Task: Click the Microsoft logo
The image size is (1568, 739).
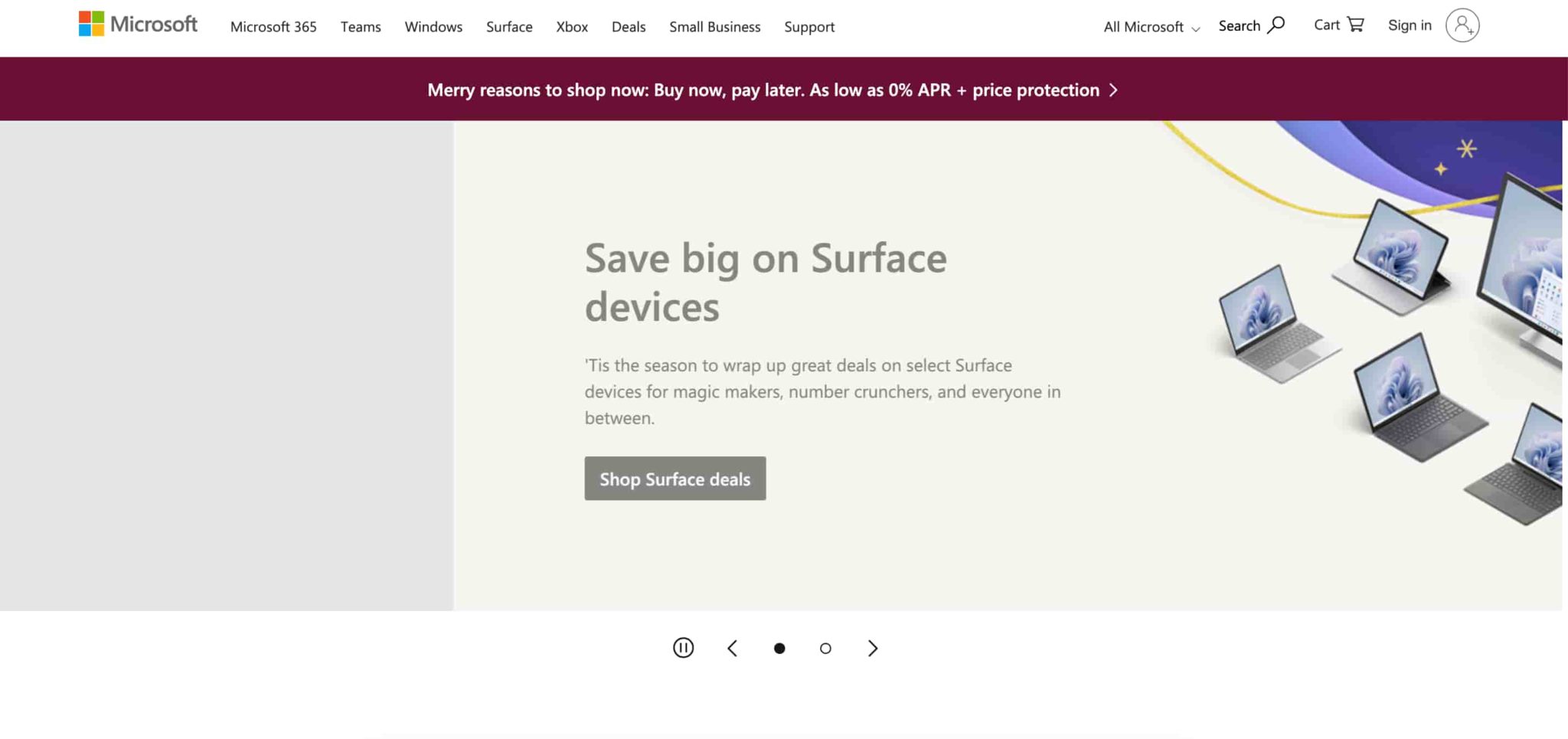Action: pyautogui.click(x=138, y=25)
